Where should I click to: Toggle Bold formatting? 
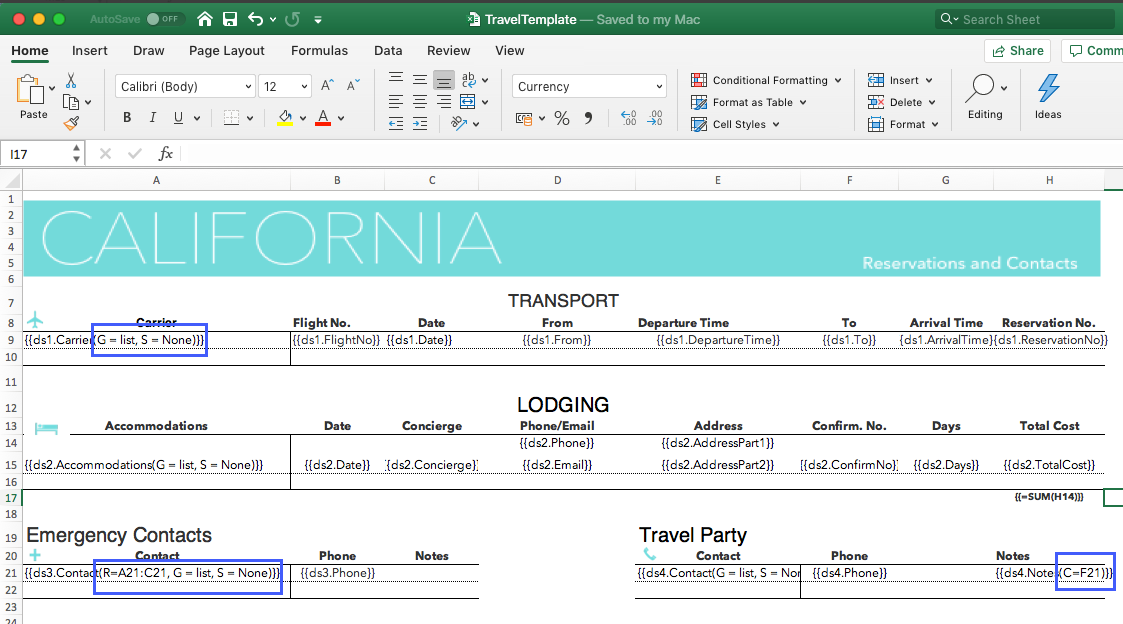tap(127, 117)
